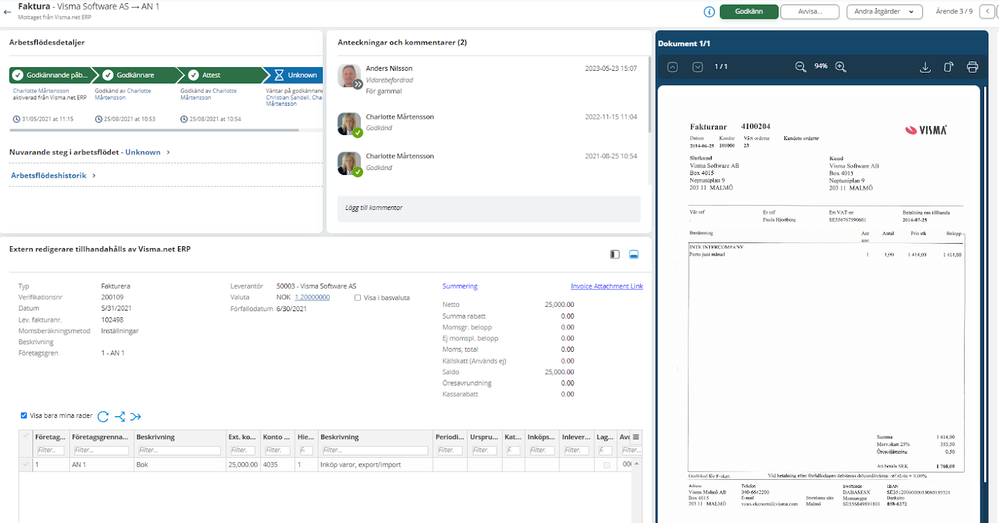Approve the invoice with Godkänn button
Image resolution: width=999 pixels, height=523 pixels.
749,11
